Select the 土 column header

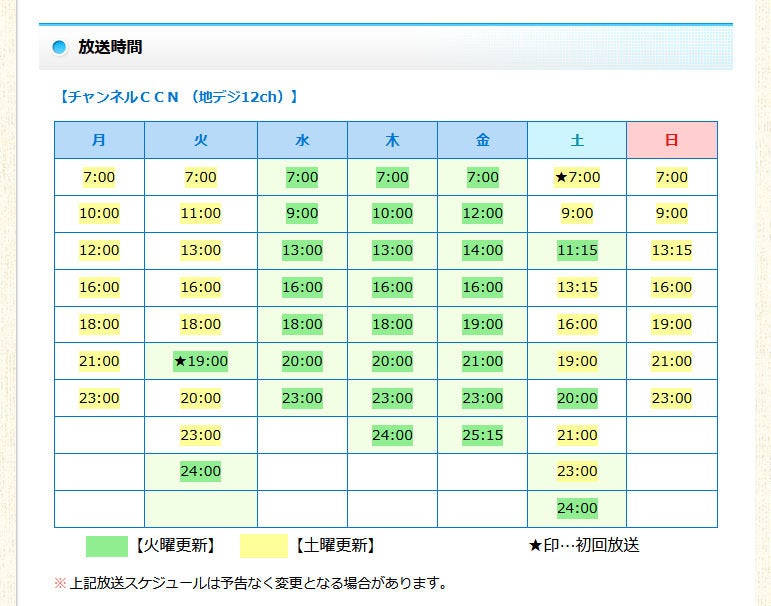(x=577, y=140)
